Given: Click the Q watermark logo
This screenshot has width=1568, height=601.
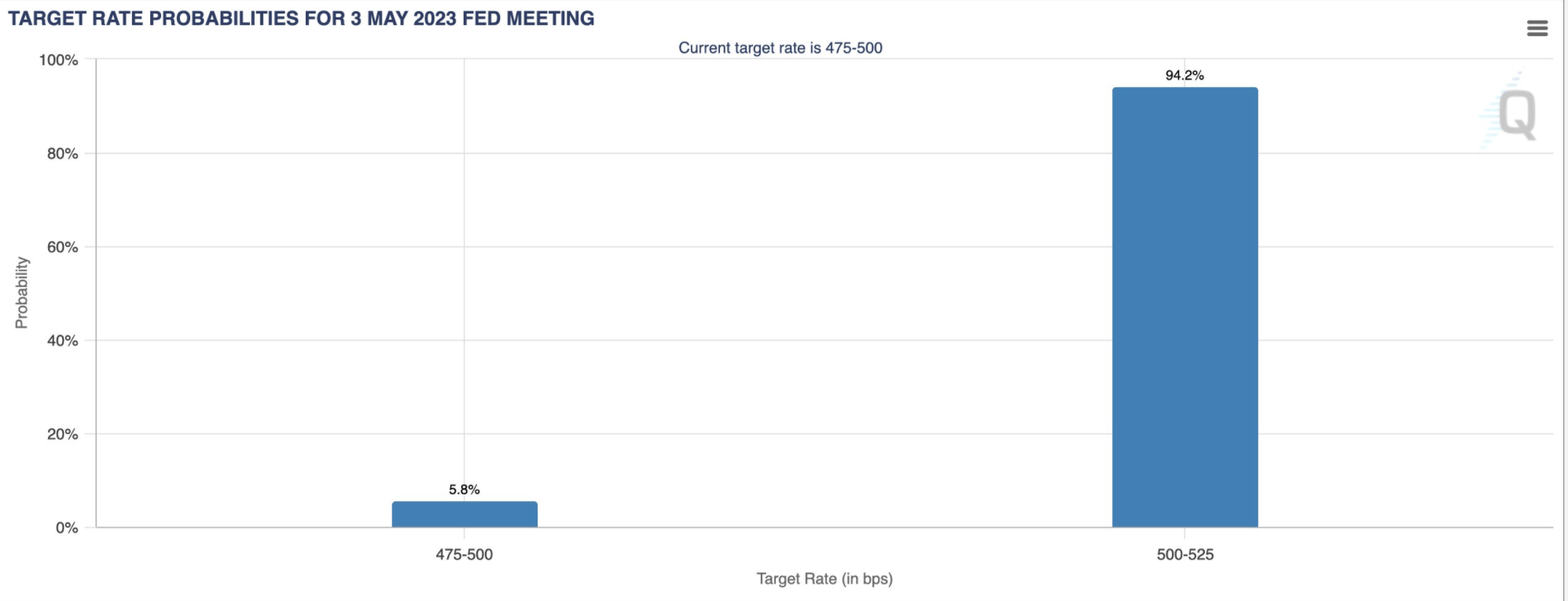Looking at the screenshot, I should (x=1516, y=114).
